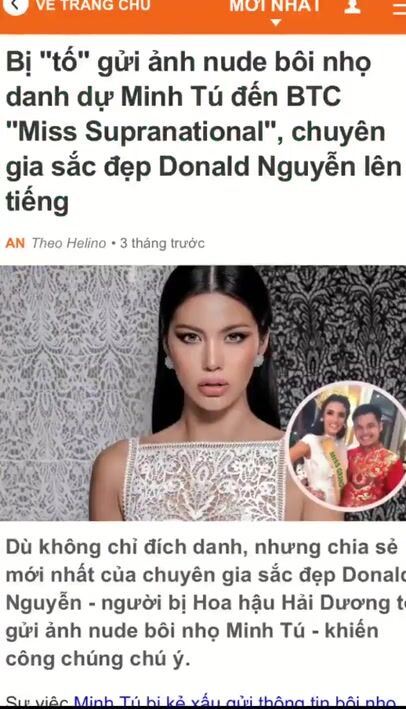
Task: Tap the back arrow icon in the header
Action: [x=15, y=5]
